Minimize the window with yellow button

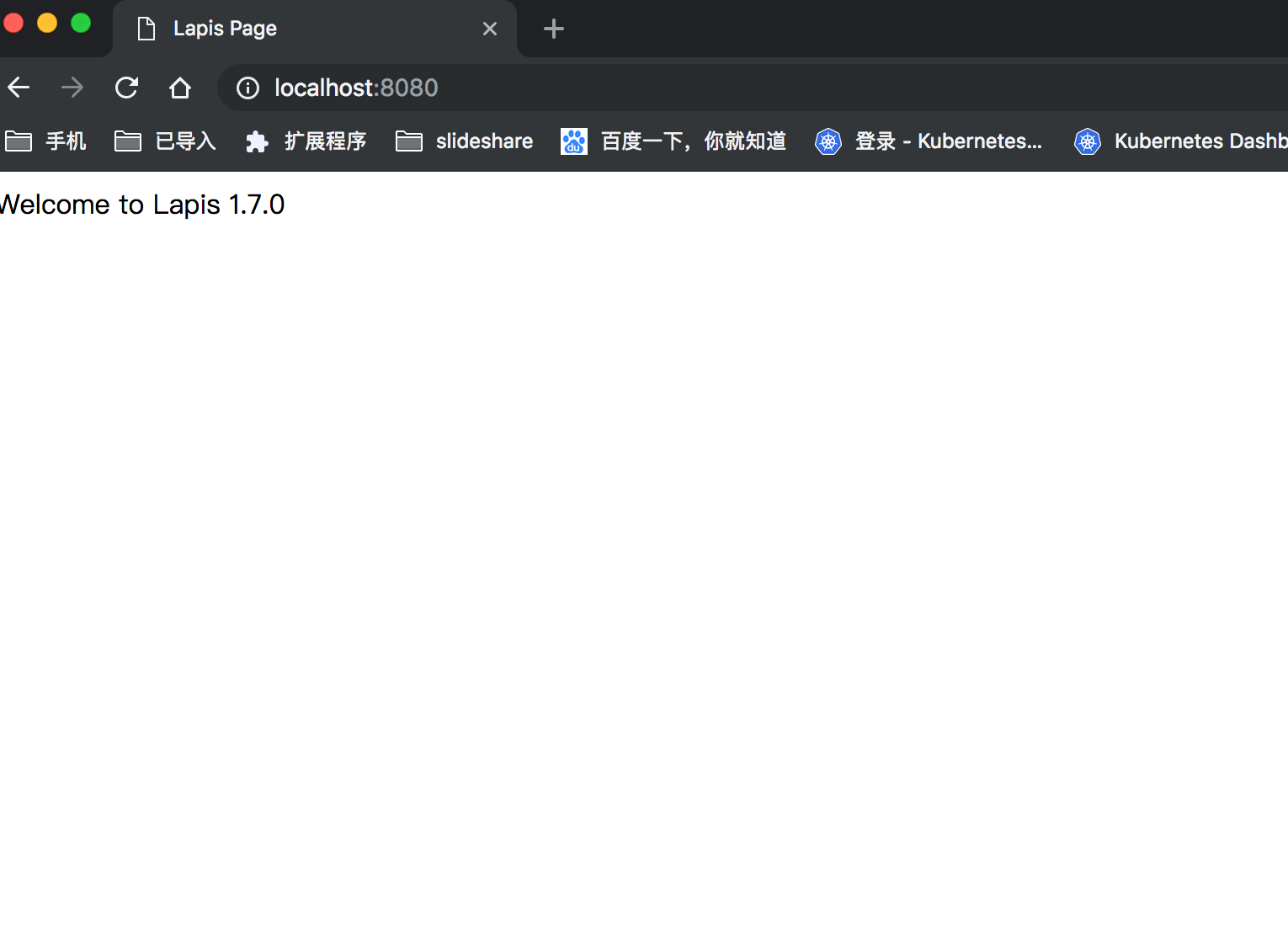pos(47,23)
